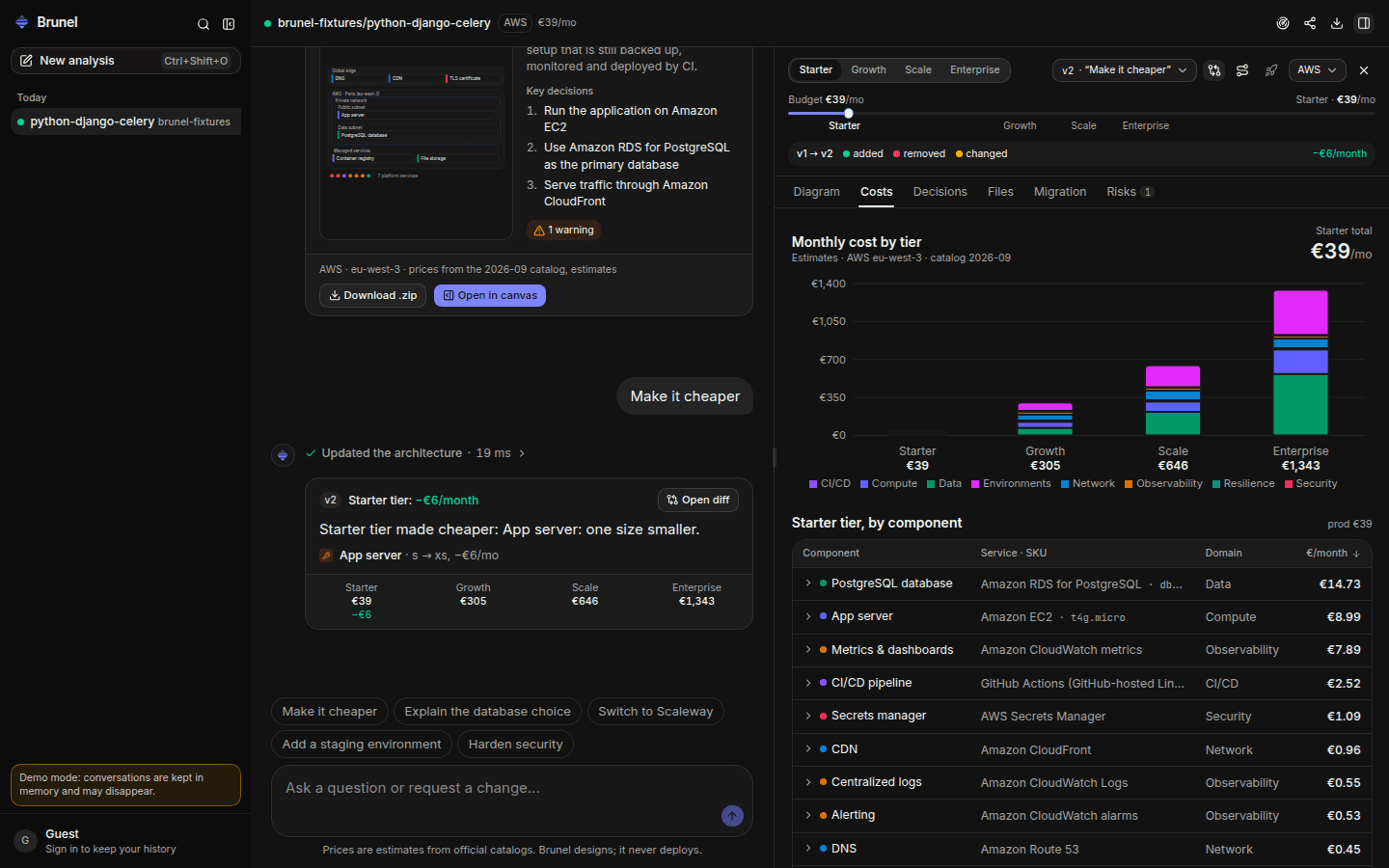Select the Growth tier segment
Image resolution: width=1389 pixels, height=868 pixels.
coord(868,69)
